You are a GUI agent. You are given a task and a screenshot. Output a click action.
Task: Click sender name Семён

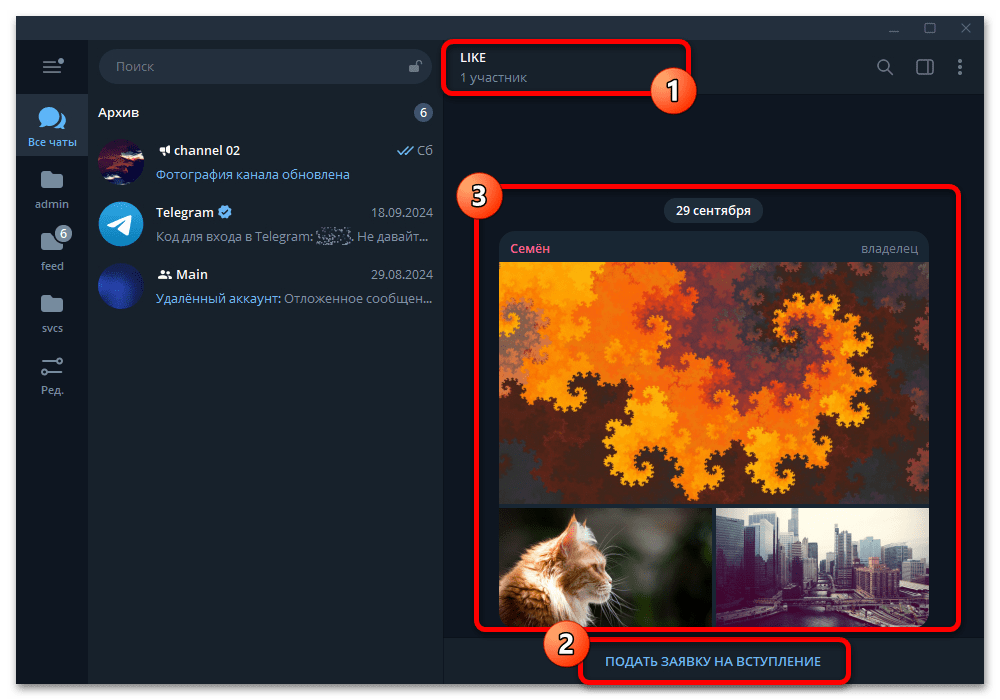click(530, 249)
